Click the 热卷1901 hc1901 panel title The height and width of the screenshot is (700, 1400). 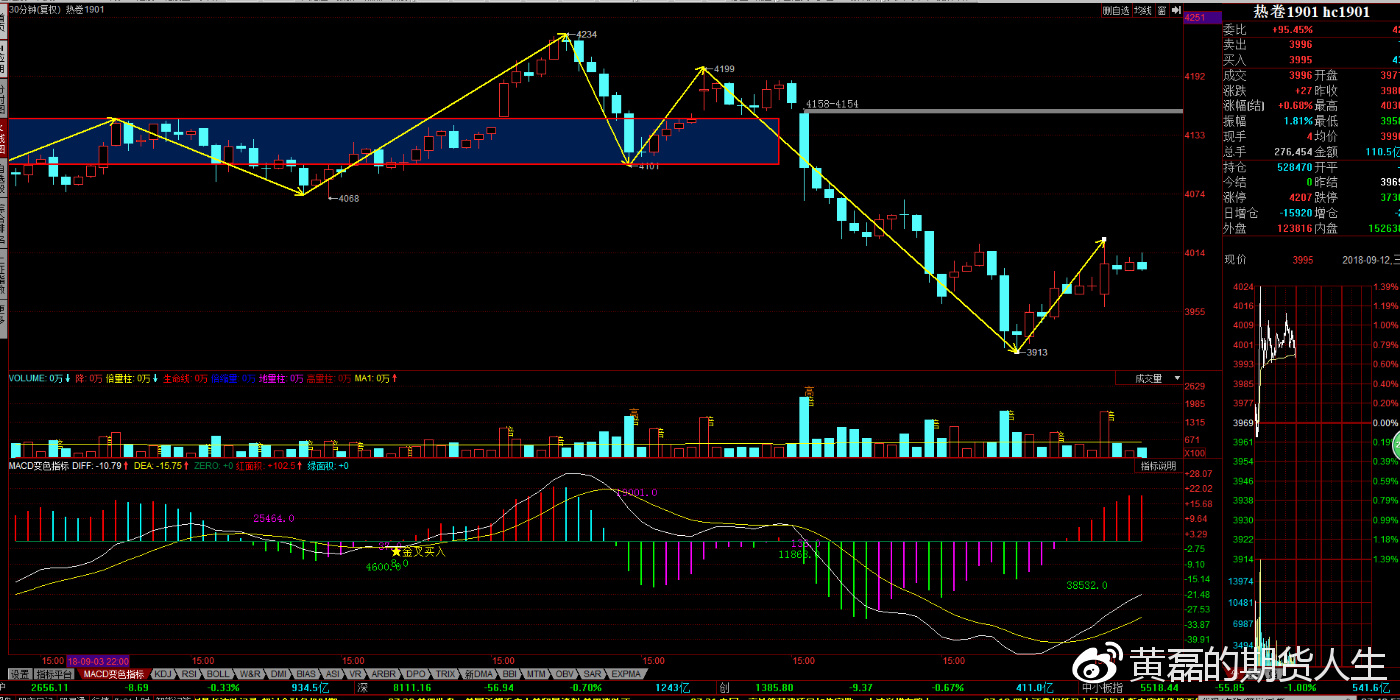pos(1311,12)
